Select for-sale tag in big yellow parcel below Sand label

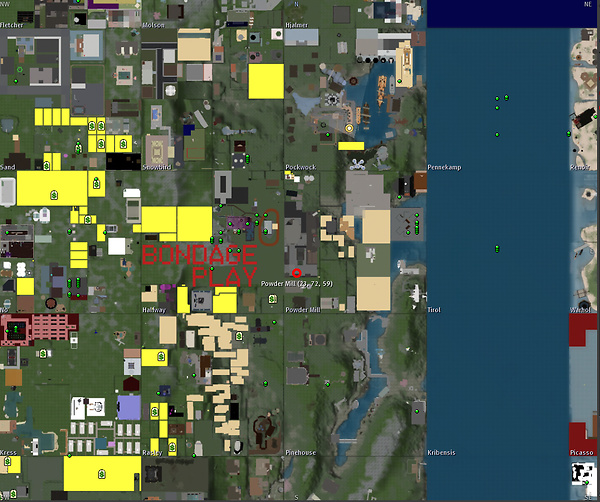[54, 195]
